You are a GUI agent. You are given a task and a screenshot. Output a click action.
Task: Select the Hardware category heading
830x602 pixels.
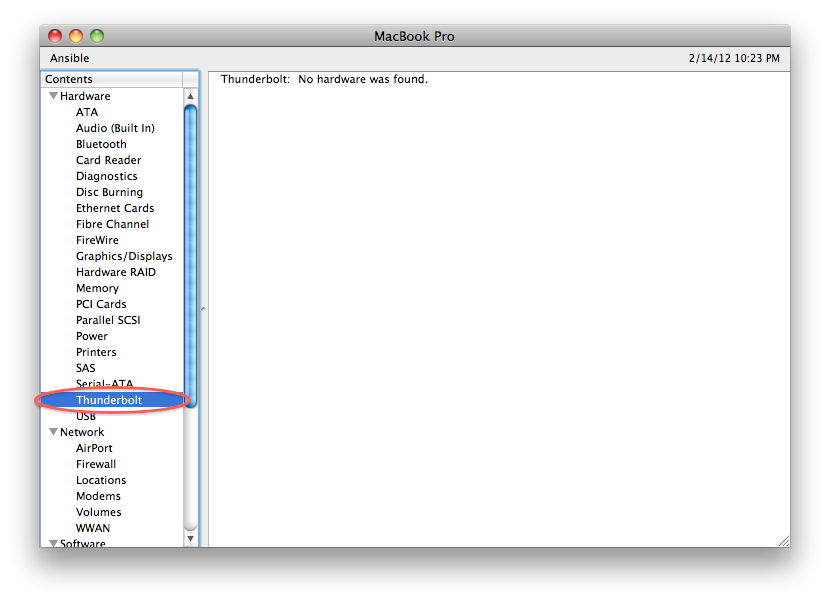coord(85,96)
